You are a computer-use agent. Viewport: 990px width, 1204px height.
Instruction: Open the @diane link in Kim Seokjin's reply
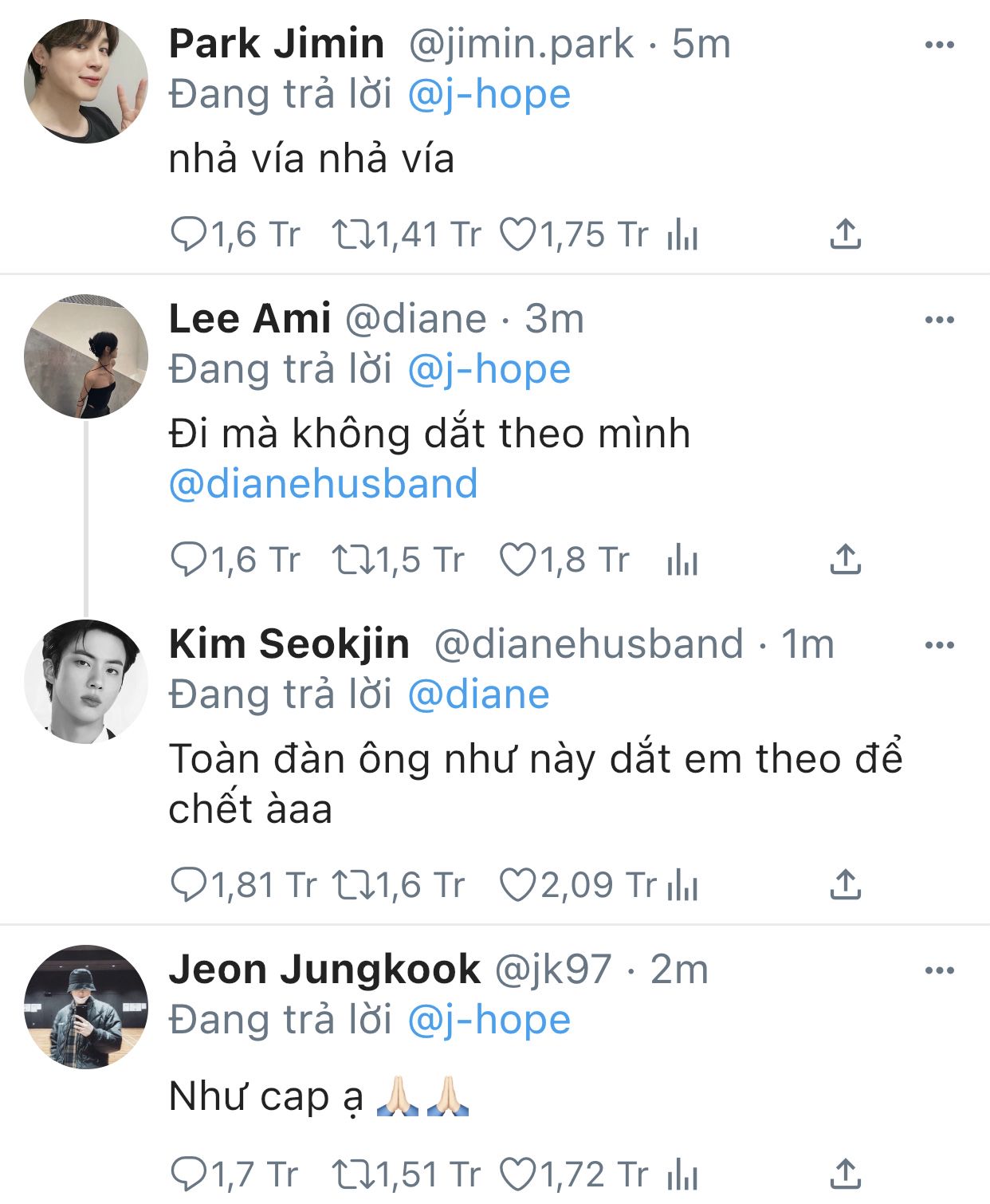(478, 694)
